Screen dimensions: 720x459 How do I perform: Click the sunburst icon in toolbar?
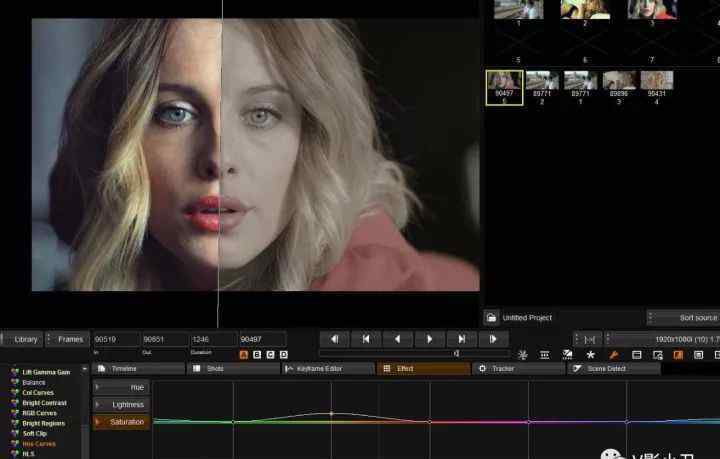[522, 354]
